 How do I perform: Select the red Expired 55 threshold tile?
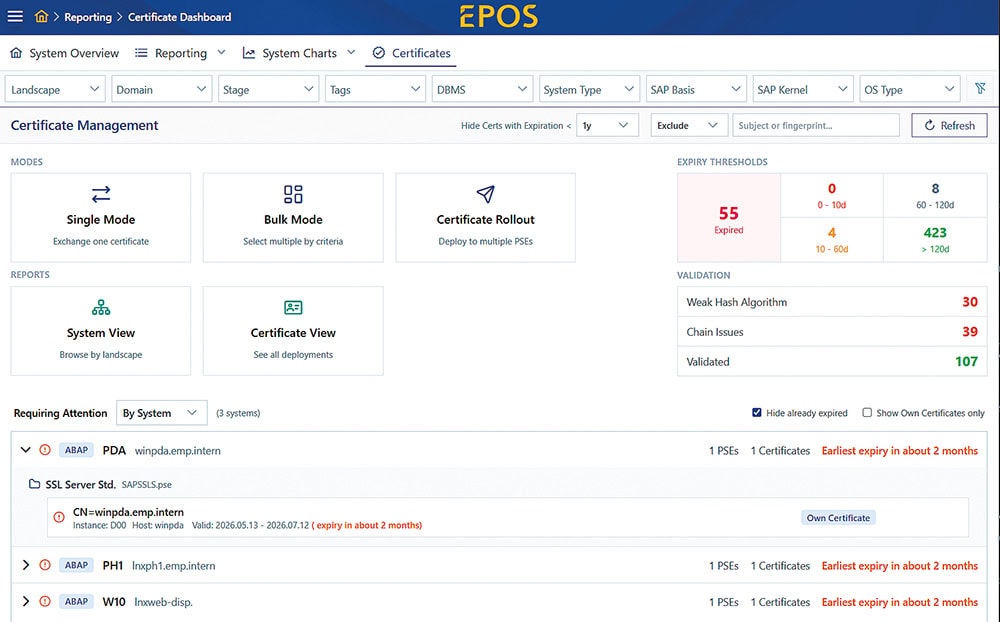click(x=729, y=218)
